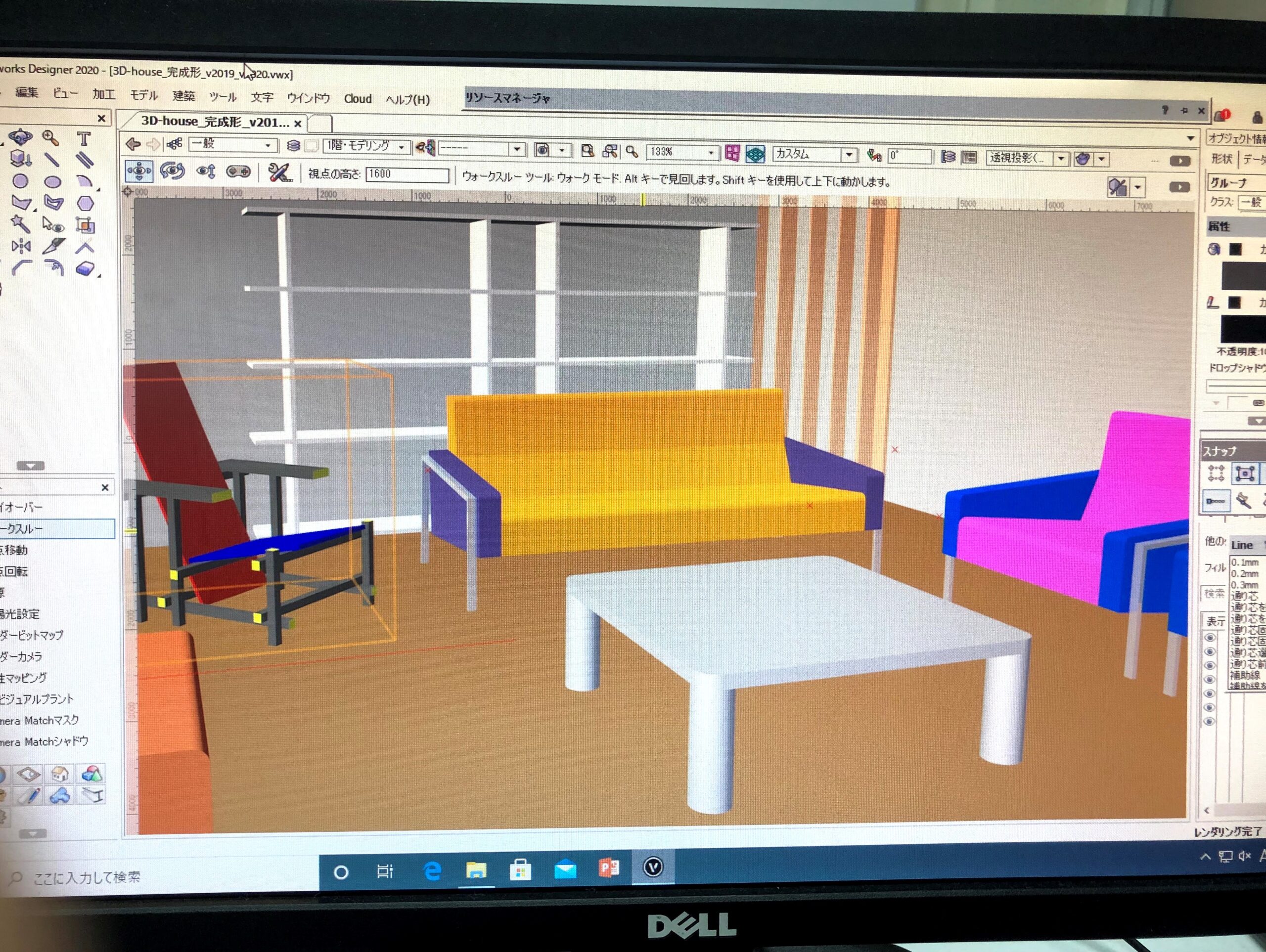Open the モデル menu
Viewport: 1266px width, 952px height.
[143, 95]
